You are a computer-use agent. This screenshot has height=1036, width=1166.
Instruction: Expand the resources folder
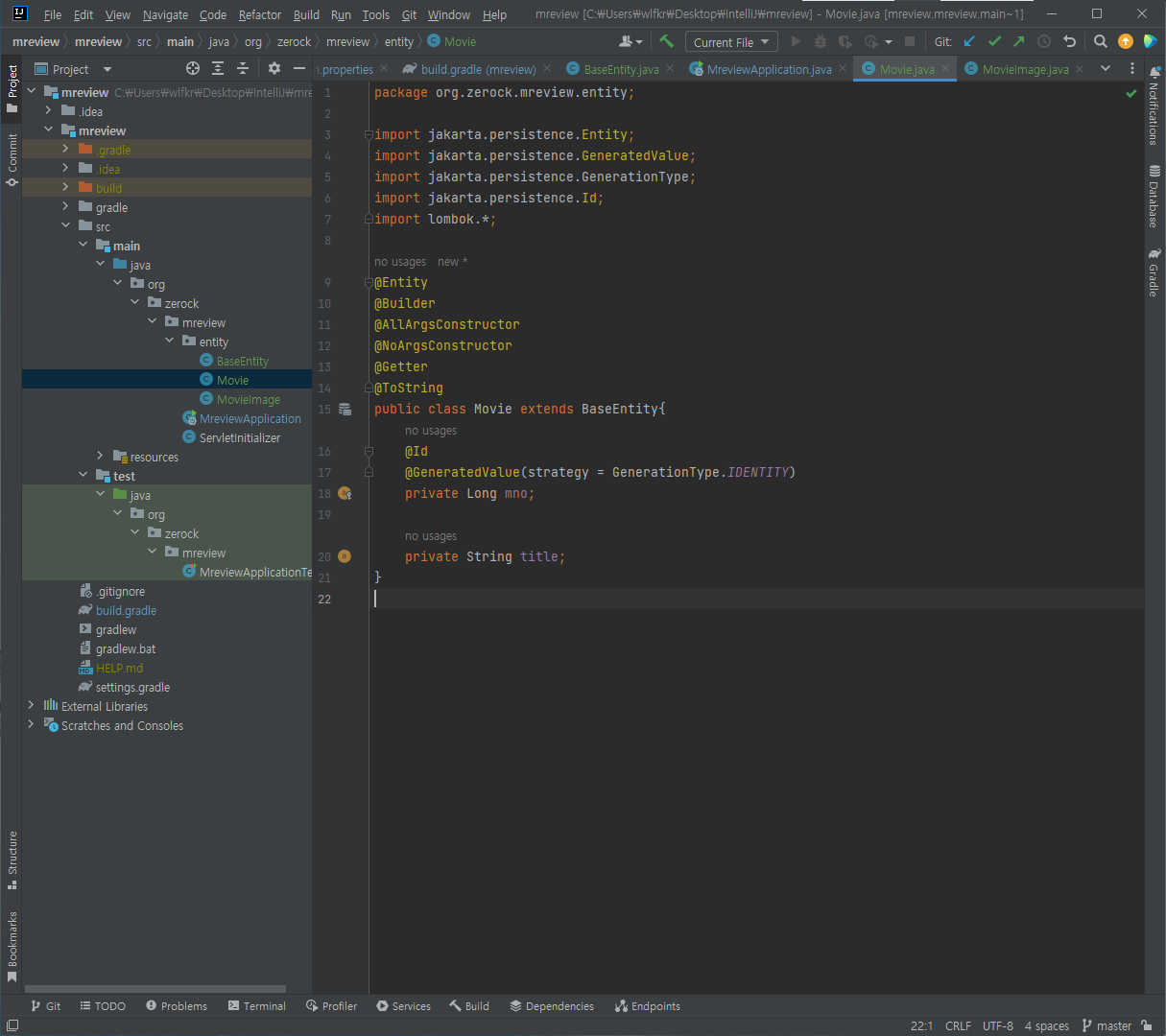pos(101,457)
